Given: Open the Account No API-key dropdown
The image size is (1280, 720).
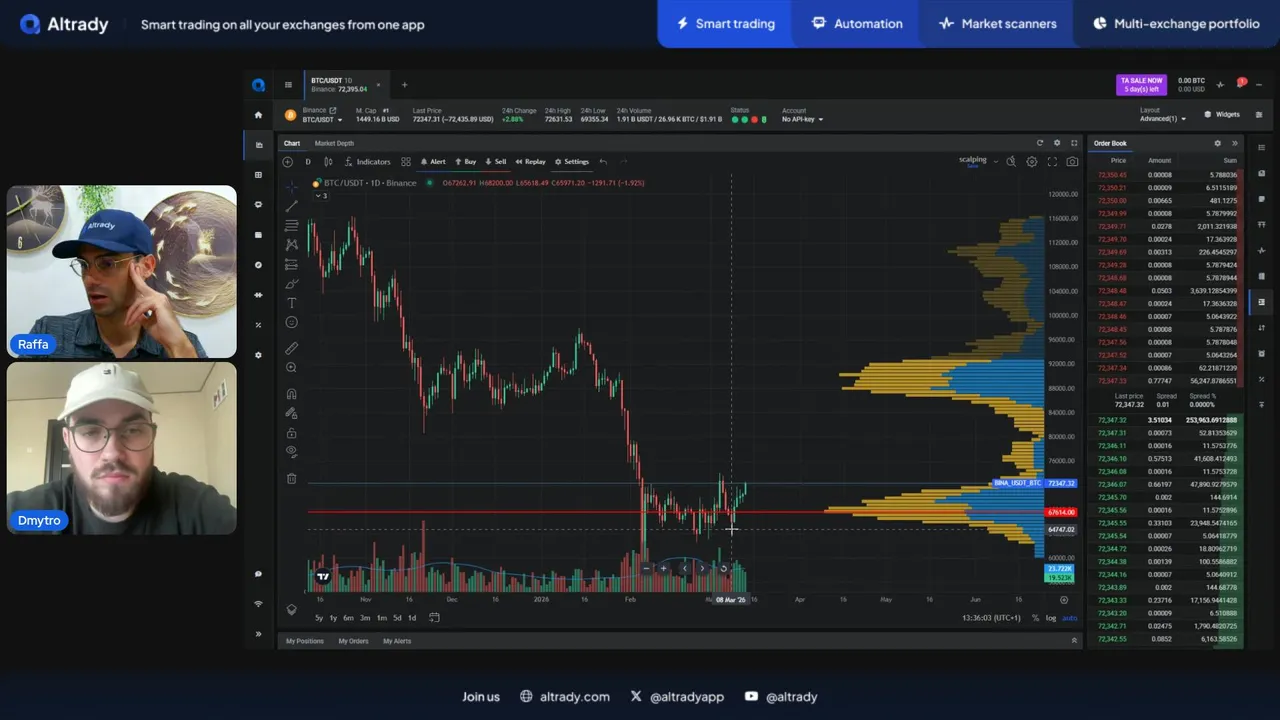Looking at the screenshot, I should [803, 119].
